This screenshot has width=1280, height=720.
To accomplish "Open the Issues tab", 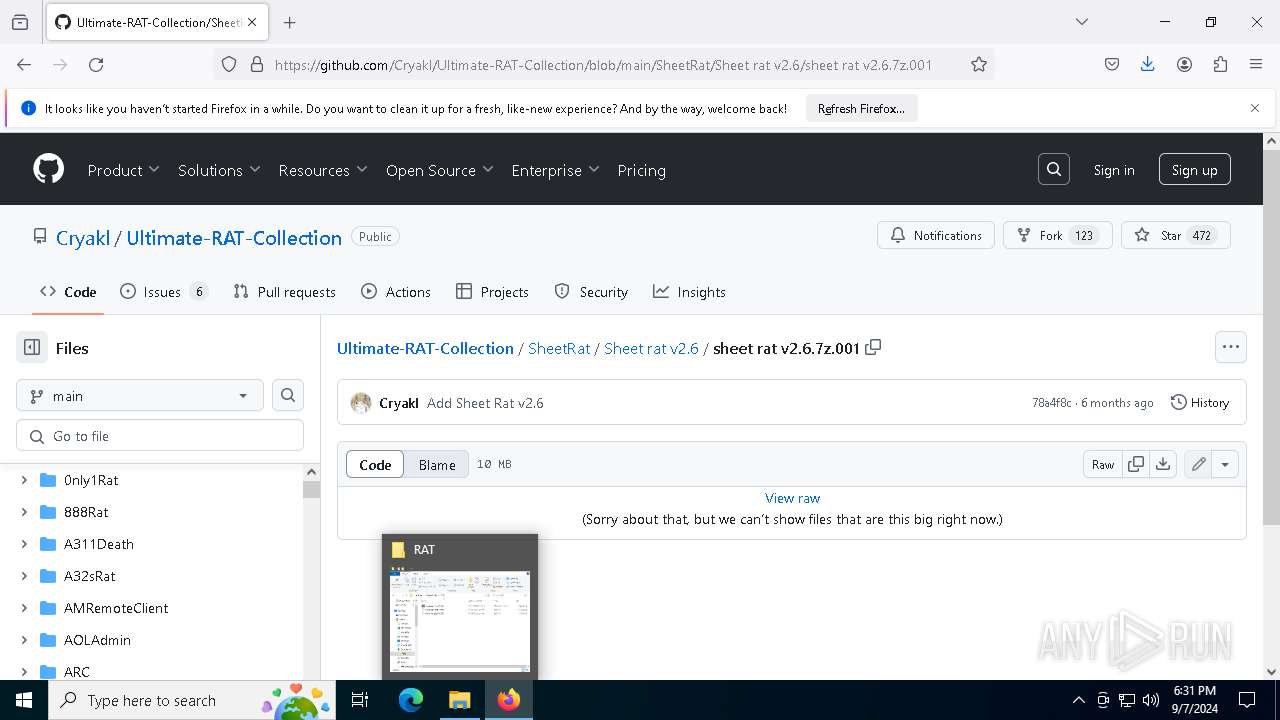I will 164,292.
